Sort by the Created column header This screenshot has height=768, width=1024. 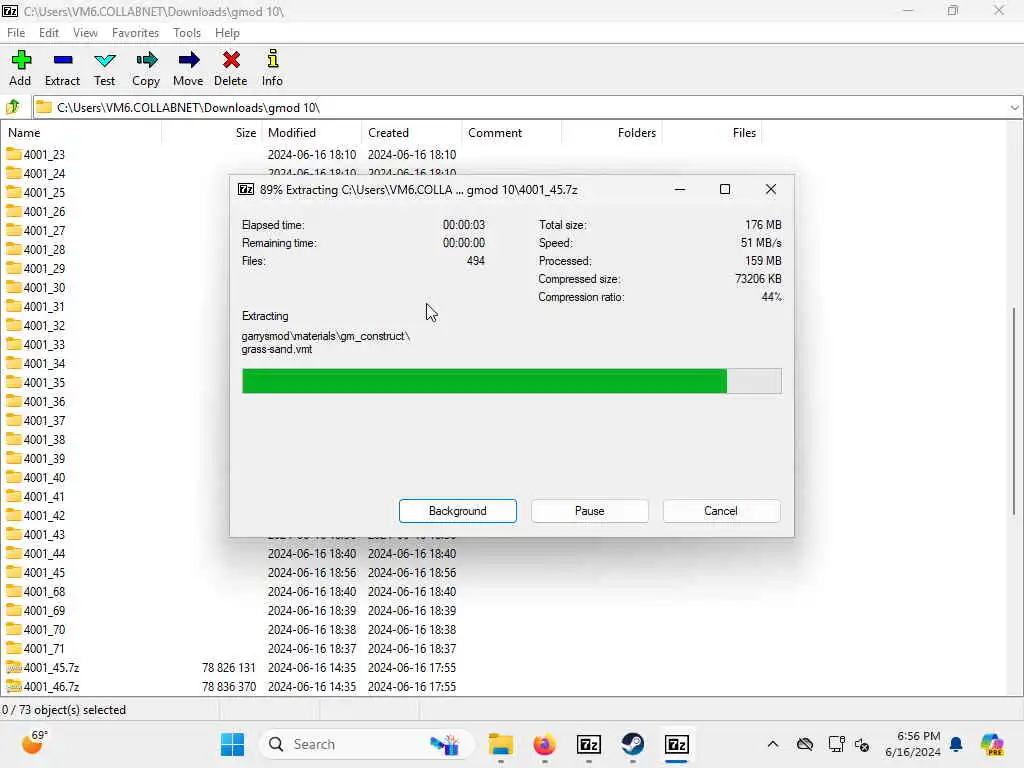pyautogui.click(x=411, y=133)
